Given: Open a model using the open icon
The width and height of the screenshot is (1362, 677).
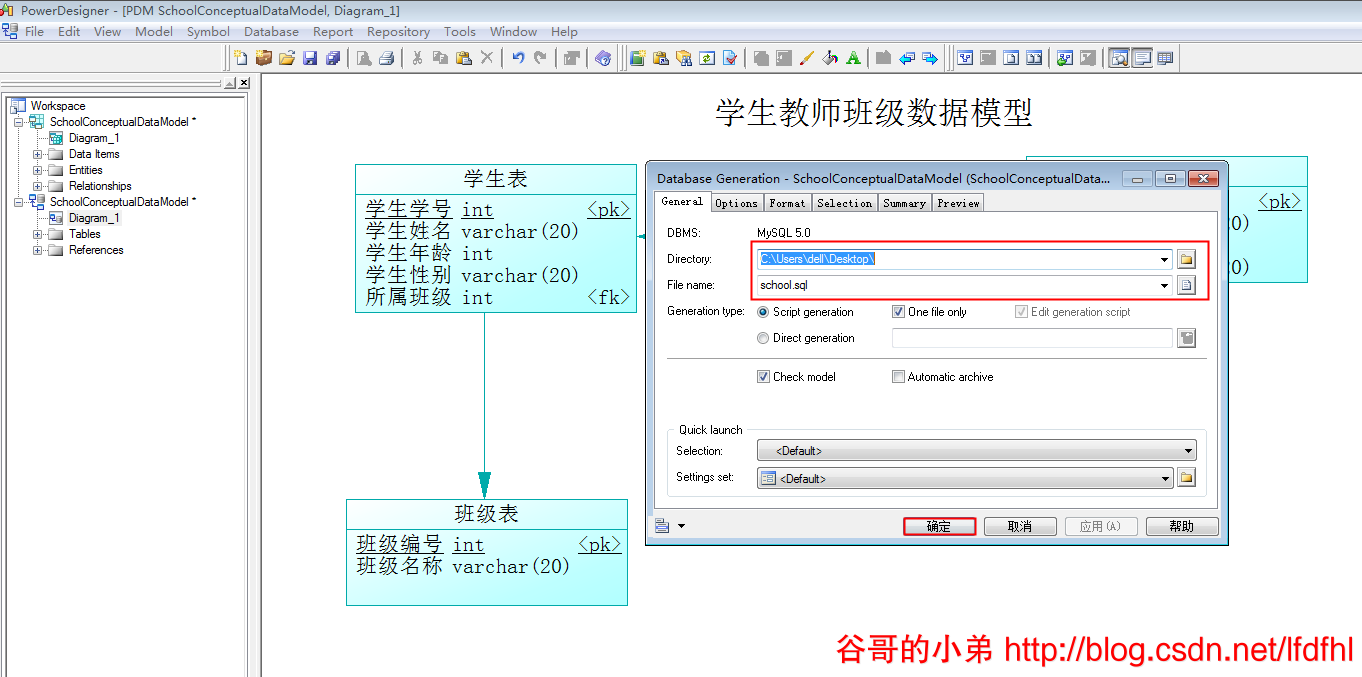Looking at the screenshot, I should [x=288, y=57].
